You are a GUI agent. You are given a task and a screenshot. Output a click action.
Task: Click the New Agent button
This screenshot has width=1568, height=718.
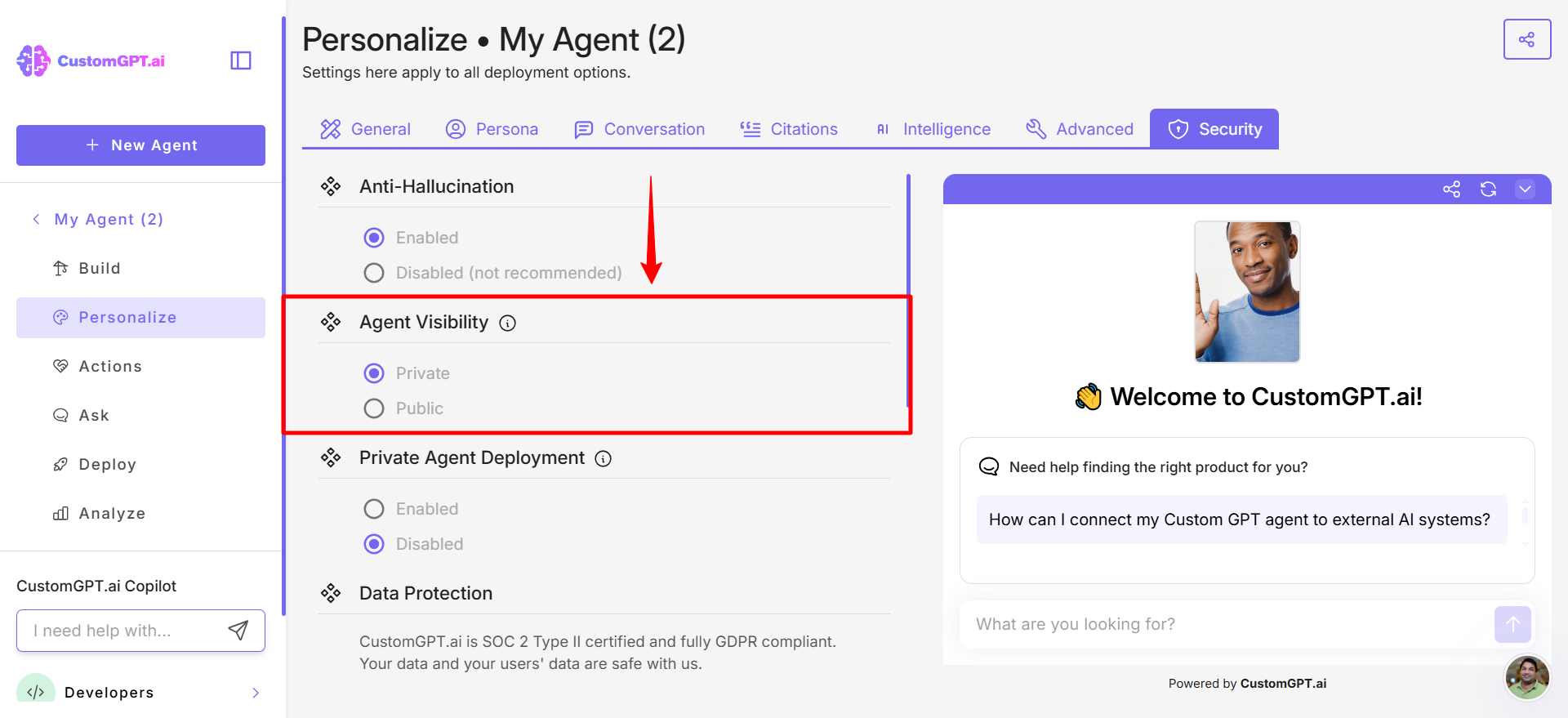pyautogui.click(x=140, y=145)
